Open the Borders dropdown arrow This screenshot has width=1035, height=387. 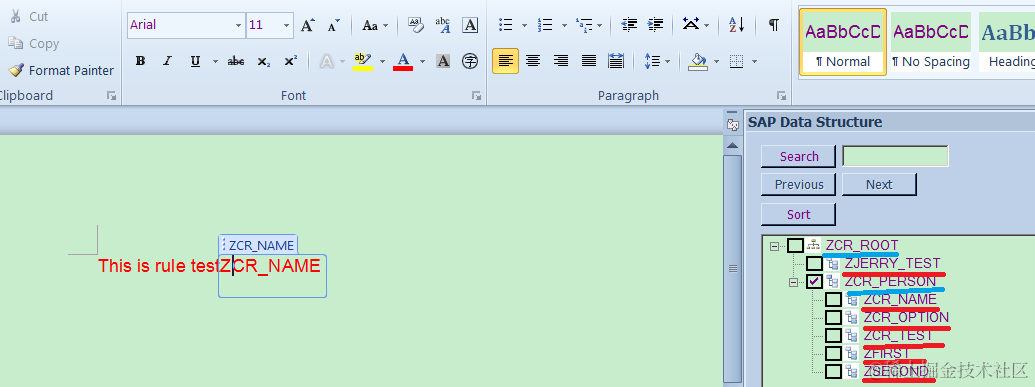pyautogui.click(x=754, y=61)
